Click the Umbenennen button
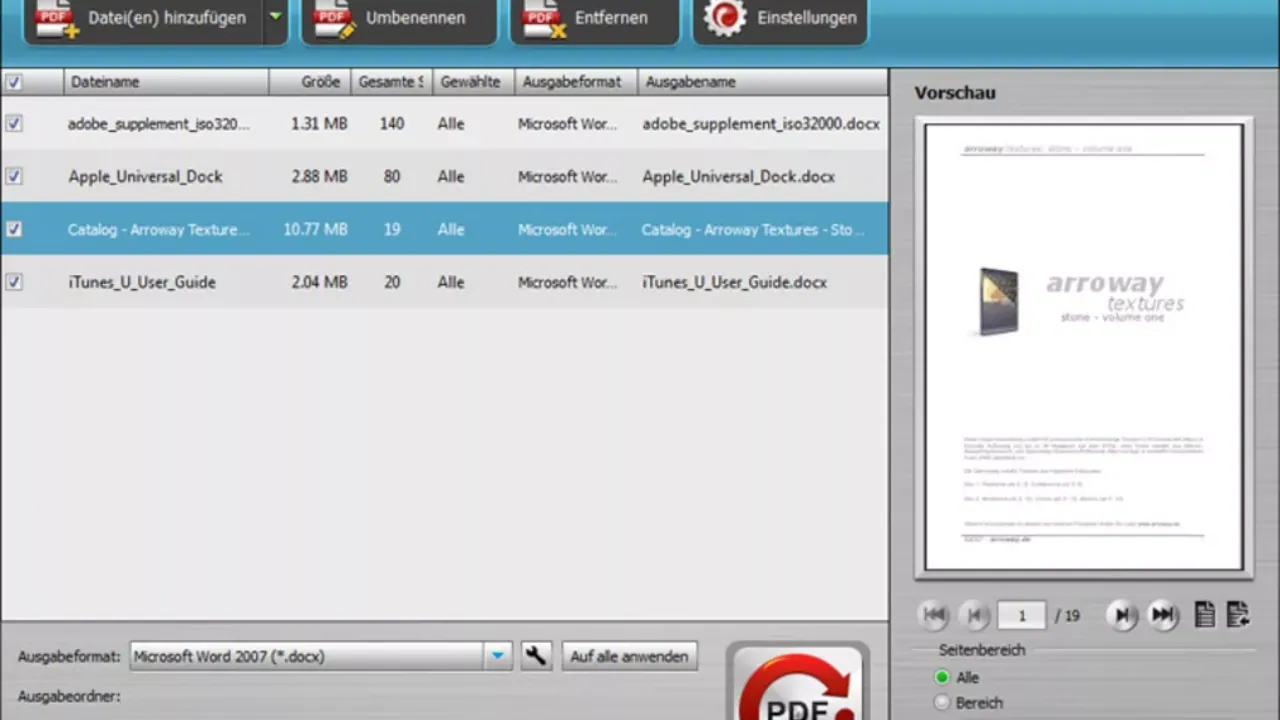This screenshot has height=720, width=1280. point(399,18)
